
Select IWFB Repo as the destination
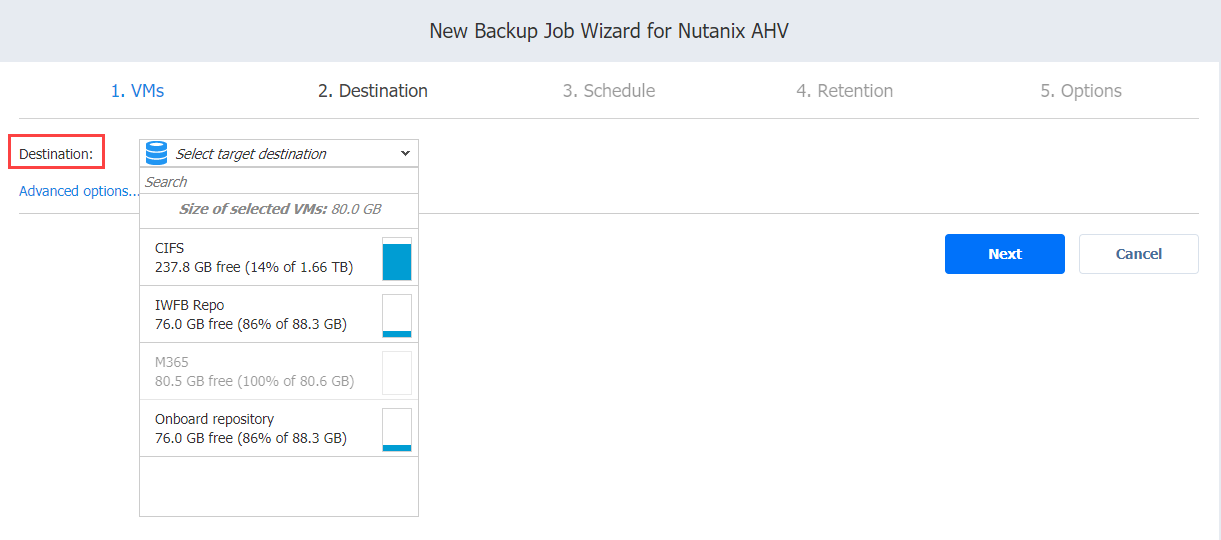point(279,315)
